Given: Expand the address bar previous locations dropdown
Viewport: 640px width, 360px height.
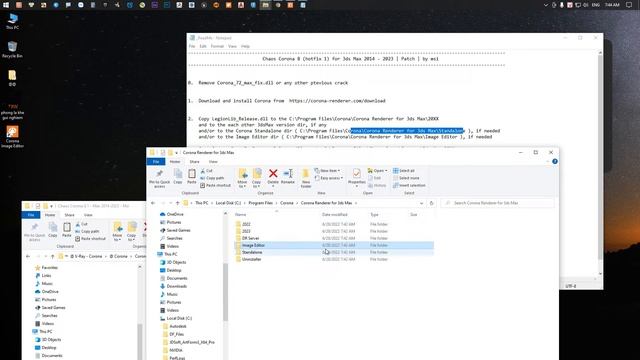Looking at the screenshot, I should tap(421, 203).
